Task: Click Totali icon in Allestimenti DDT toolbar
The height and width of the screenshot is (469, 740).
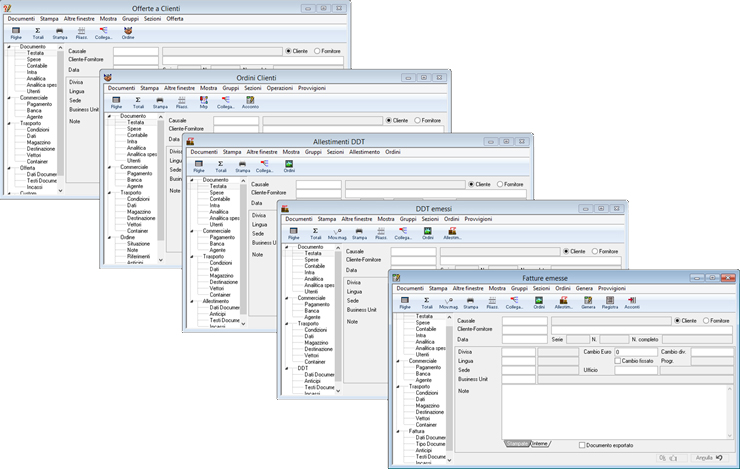Action: tap(220, 166)
